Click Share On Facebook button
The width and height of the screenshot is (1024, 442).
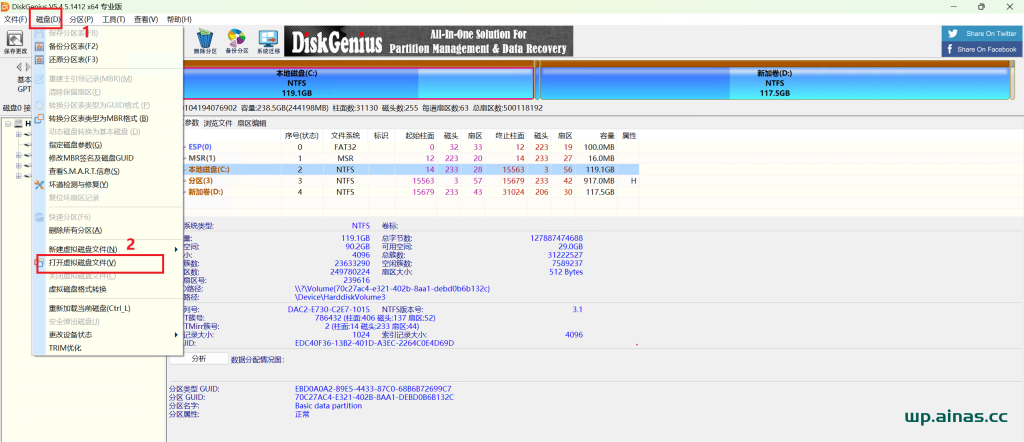980,49
